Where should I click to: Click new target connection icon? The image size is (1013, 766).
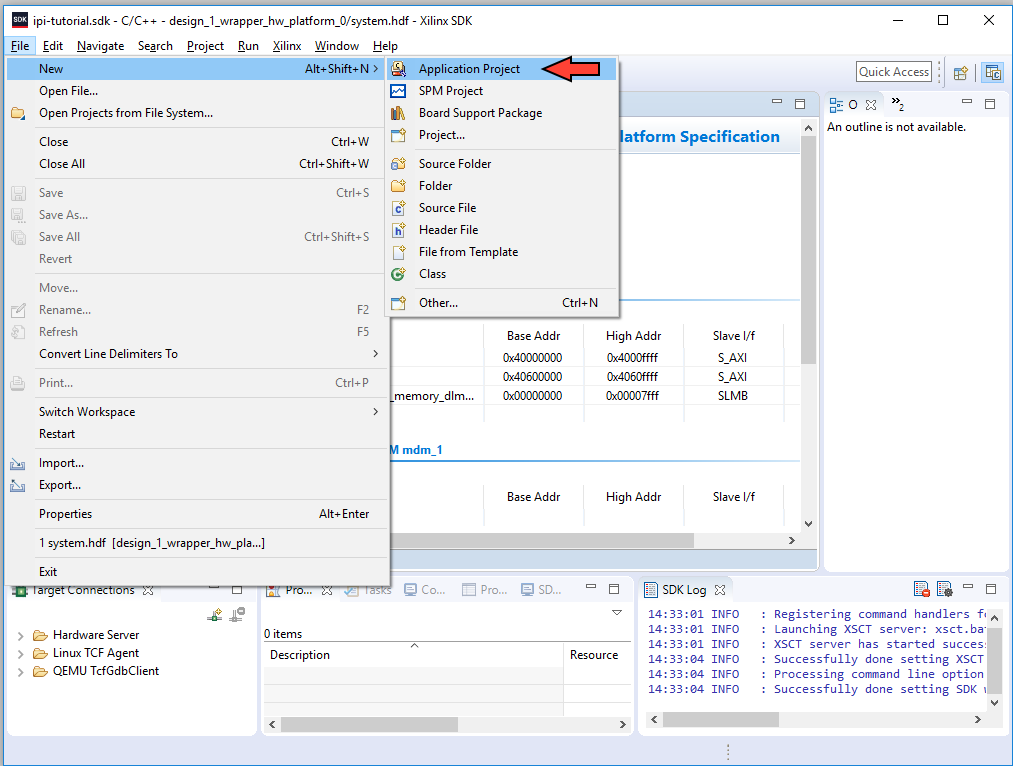(x=215, y=614)
